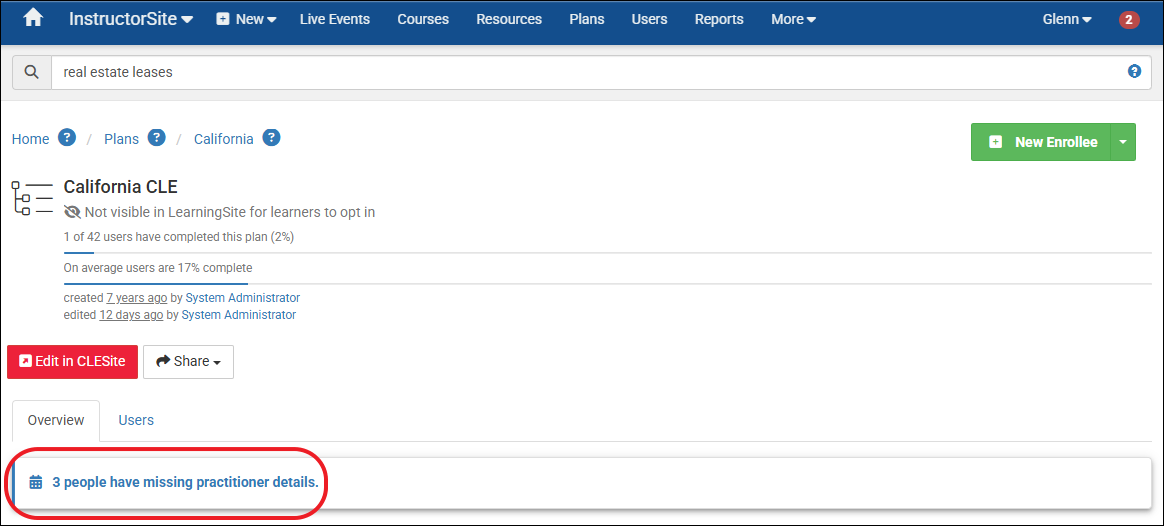1164x526 pixels.
Task: Focus the search field containing real estate leases
Action: pyautogui.click(x=601, y=72)
